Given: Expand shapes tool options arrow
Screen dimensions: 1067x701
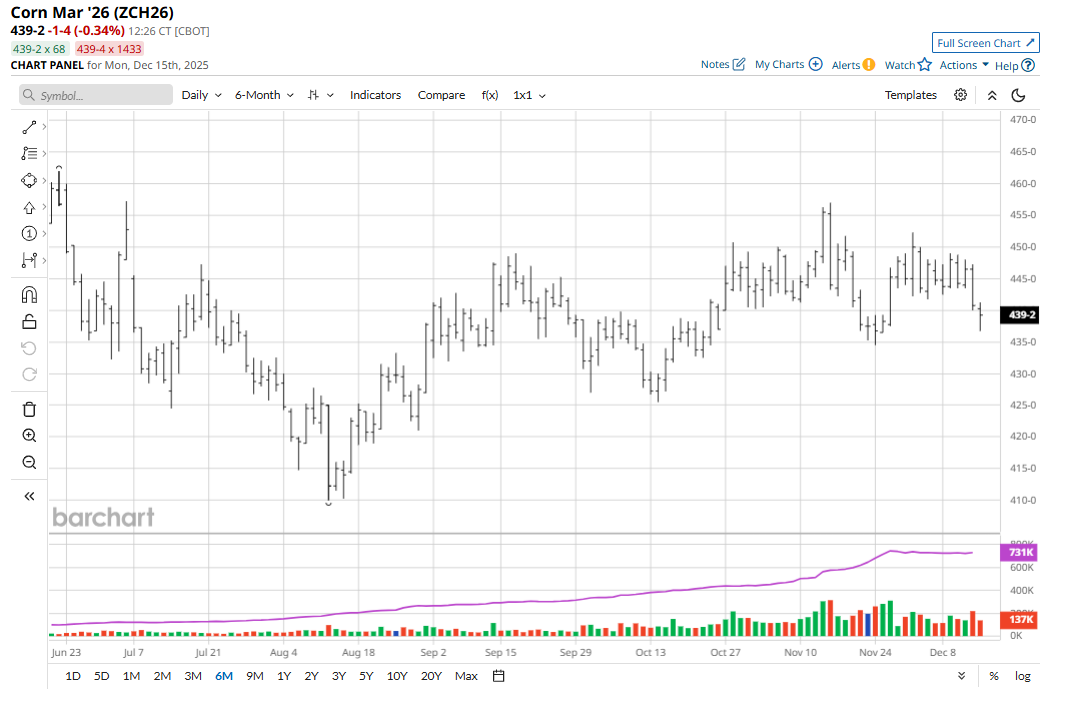Looking at the screenshot, I should pos(44,180).
